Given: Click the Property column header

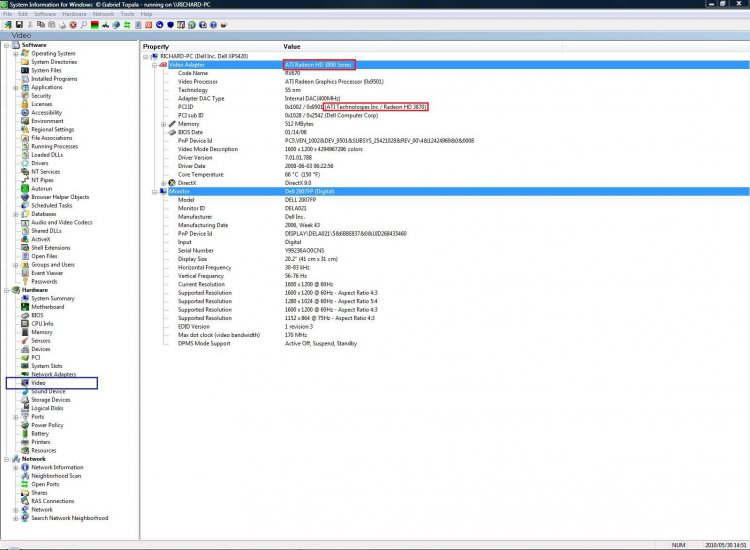Looking at the screenshot, I should click(211, 46).
